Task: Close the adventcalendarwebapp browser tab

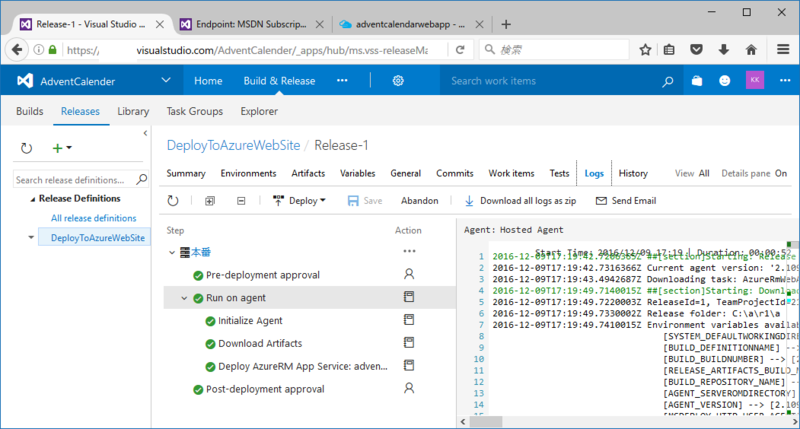Action: coord(480,24)
